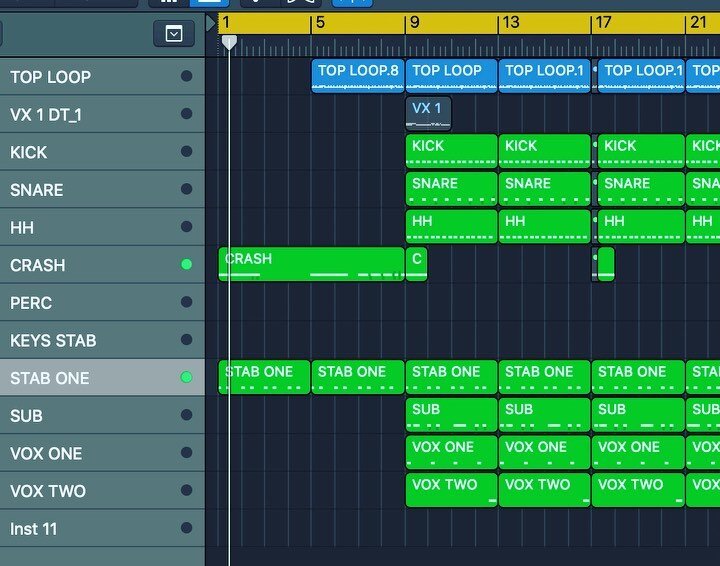Select the HH track header

[x=102, y=227]
